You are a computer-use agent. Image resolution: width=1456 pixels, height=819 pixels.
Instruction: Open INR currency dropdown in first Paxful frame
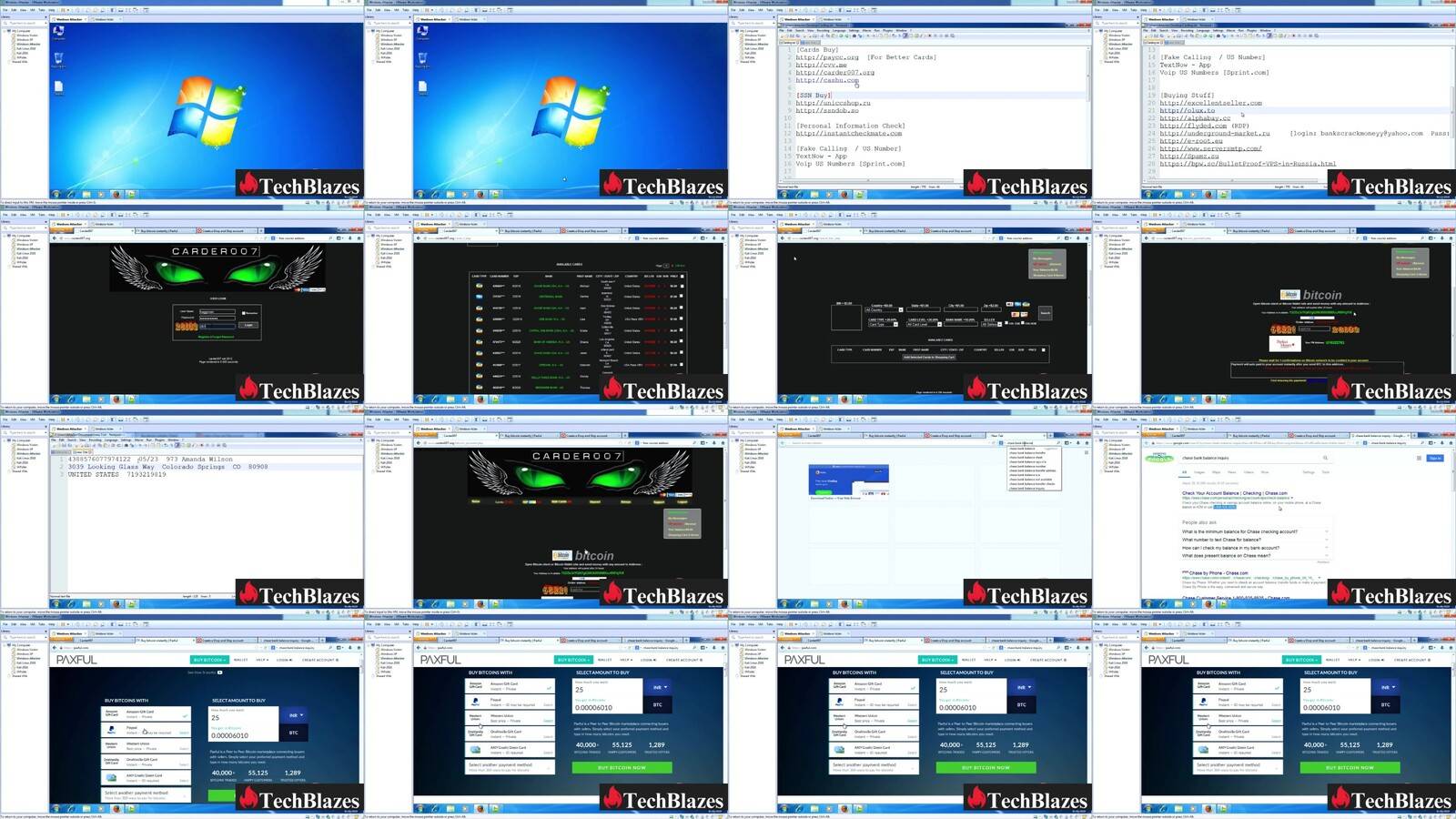click(x=293, y=715)
